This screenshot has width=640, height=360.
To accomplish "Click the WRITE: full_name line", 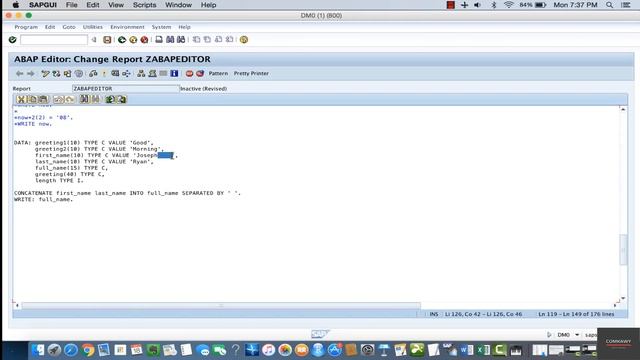I will (x=43, y=199).
